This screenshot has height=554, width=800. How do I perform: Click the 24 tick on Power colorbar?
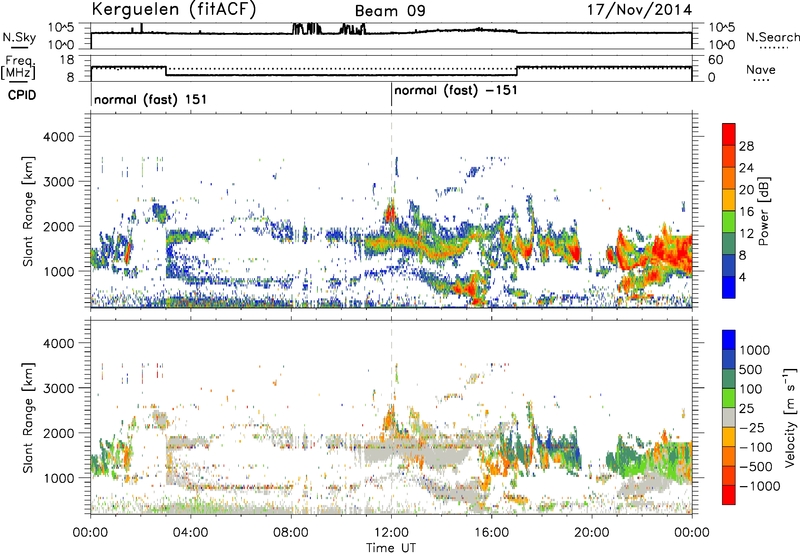coord(746,168)
